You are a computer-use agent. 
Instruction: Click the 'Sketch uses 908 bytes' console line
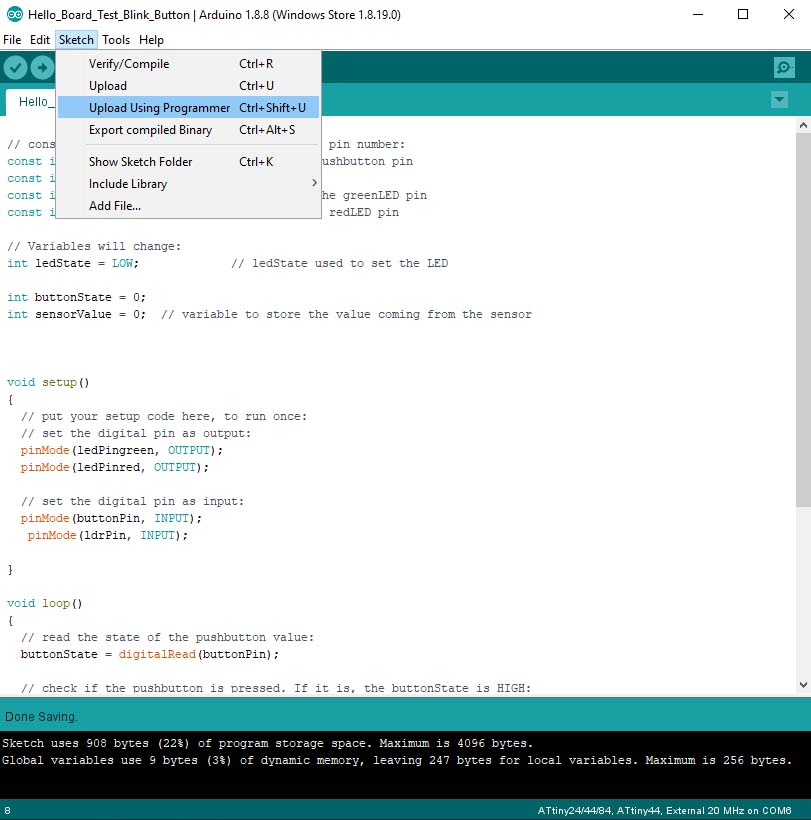267,743
